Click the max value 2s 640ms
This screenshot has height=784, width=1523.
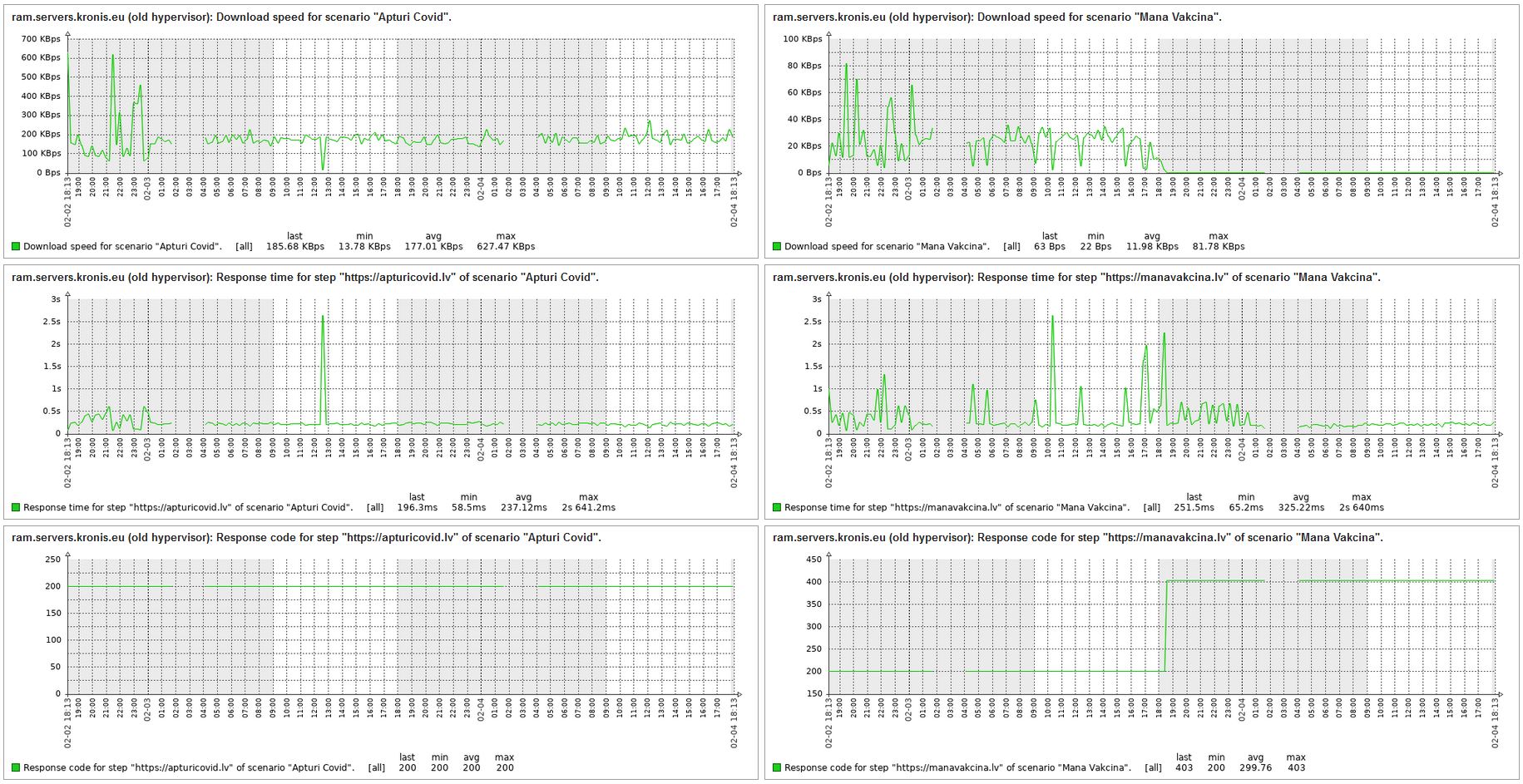1362,507
